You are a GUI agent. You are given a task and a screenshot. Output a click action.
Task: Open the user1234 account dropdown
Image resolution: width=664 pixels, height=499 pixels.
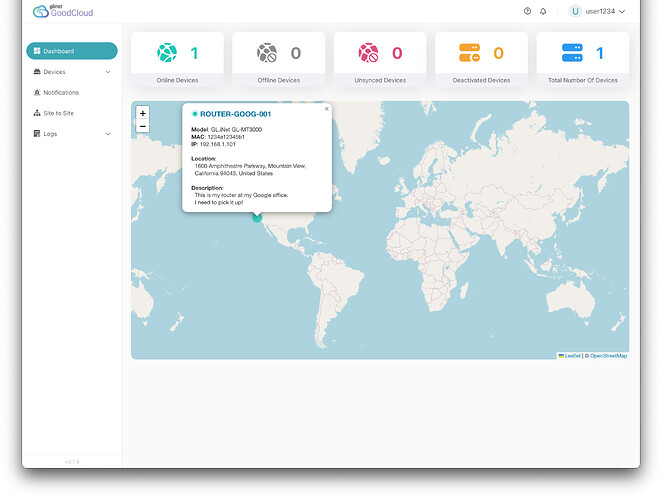click(x=597, y=11)
